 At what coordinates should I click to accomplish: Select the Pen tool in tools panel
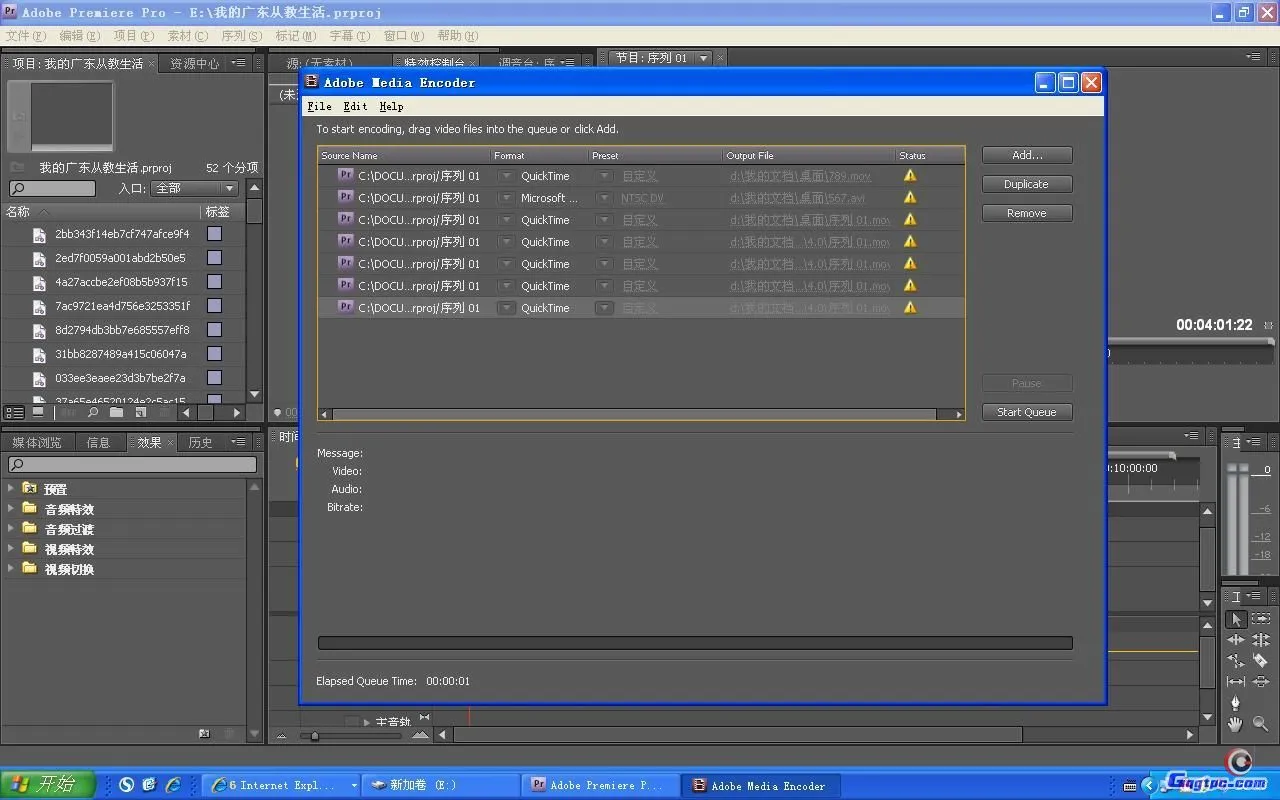[x=1236, y=703]
